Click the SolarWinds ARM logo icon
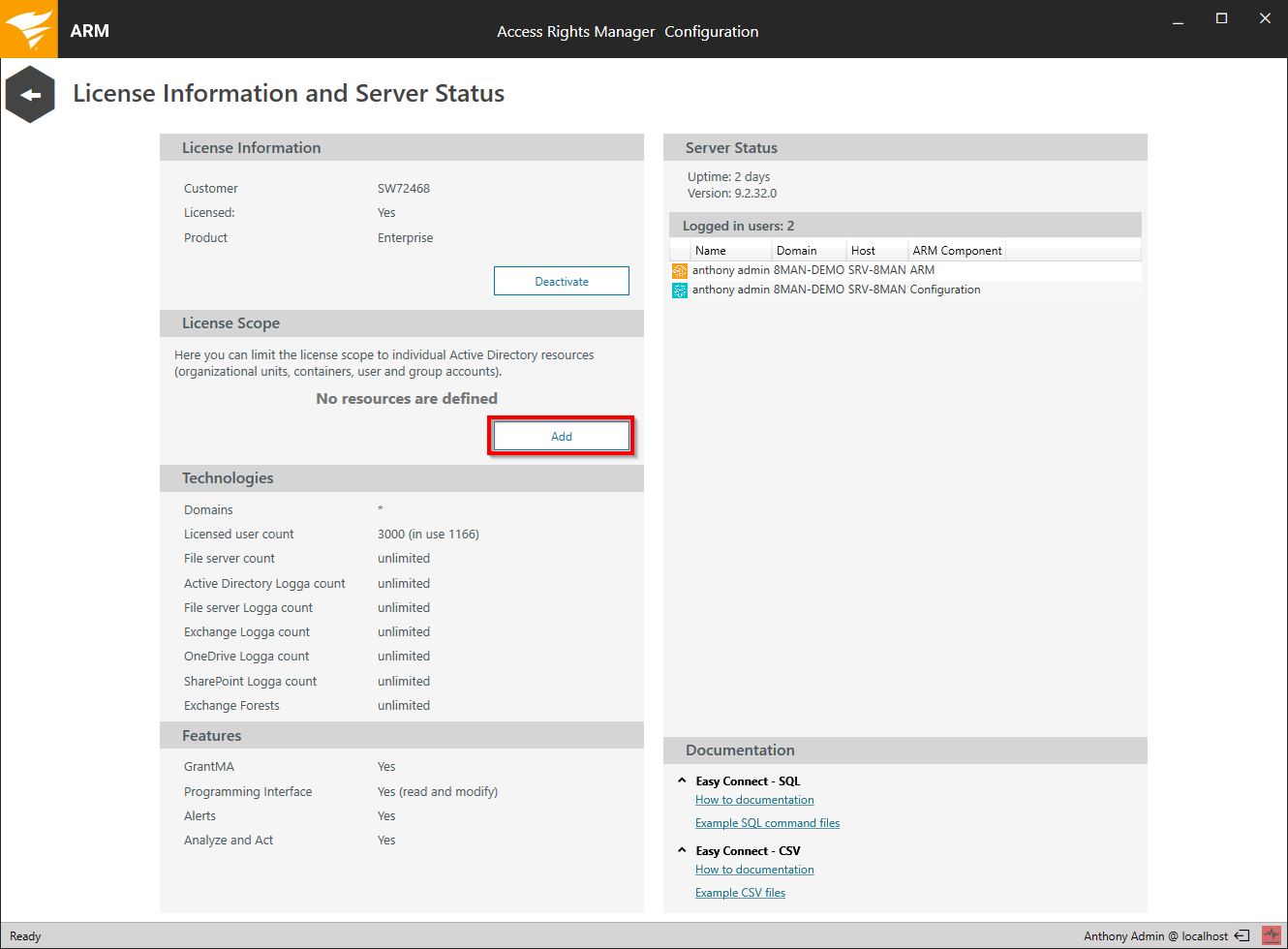The height and width of the screenshot is (949, 1288). click(x=29, y=29)
